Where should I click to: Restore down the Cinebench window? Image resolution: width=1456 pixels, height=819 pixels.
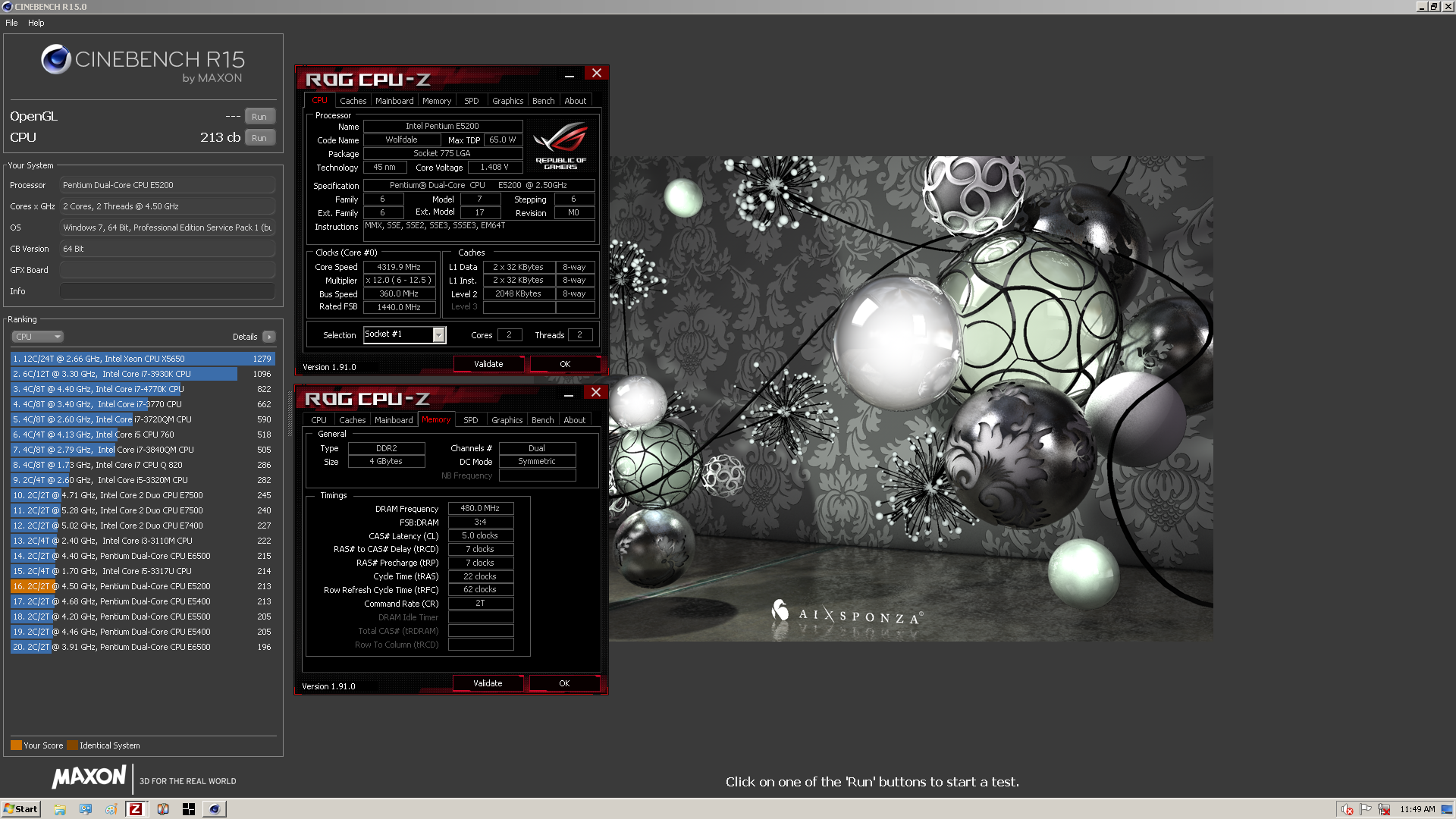[1434, 7]
